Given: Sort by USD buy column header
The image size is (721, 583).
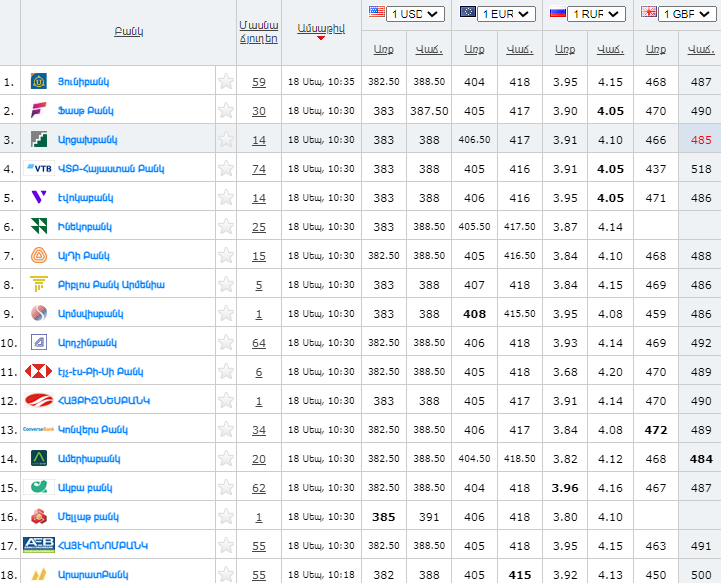Looking at the screenshot, I should (383, 49).
